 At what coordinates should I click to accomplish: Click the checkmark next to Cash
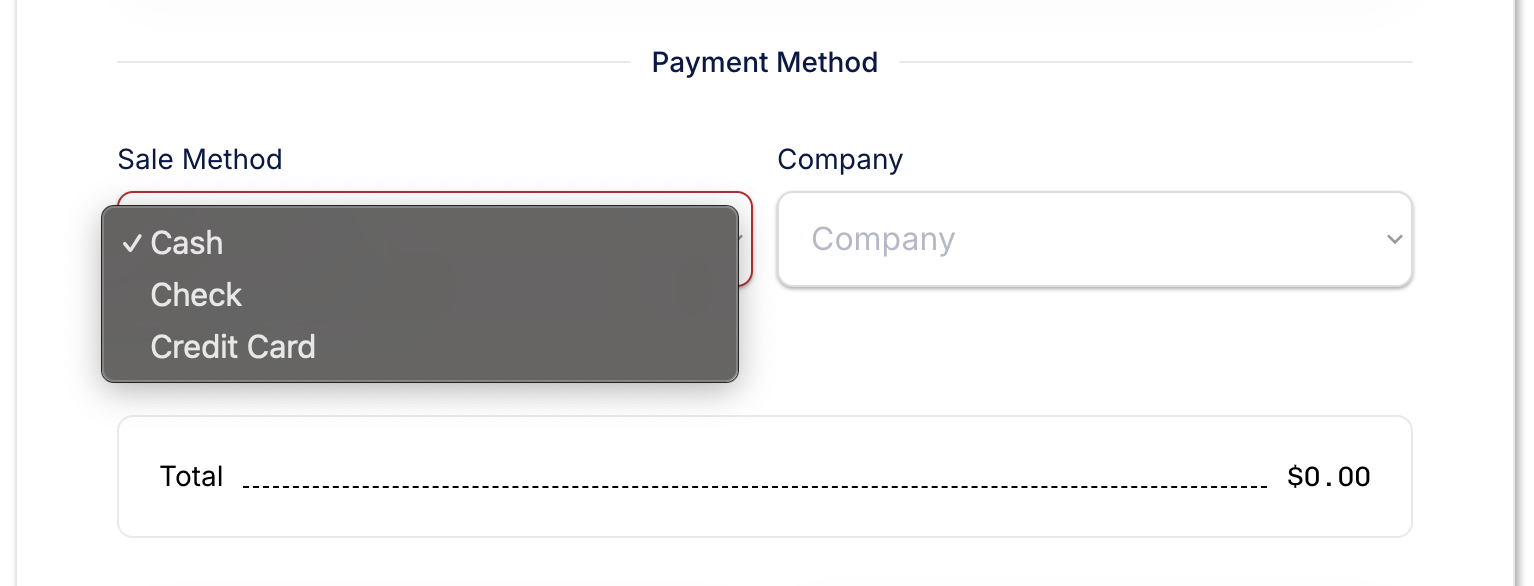point(131,242)
